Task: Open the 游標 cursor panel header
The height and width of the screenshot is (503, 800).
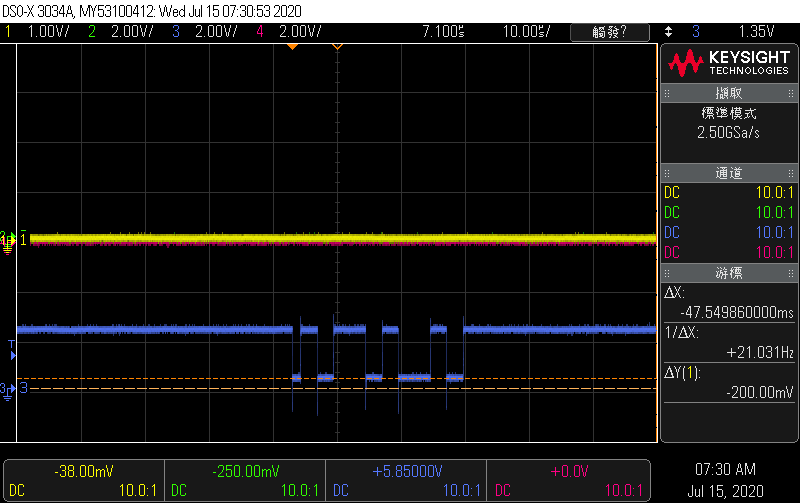Action: [729, 273]
